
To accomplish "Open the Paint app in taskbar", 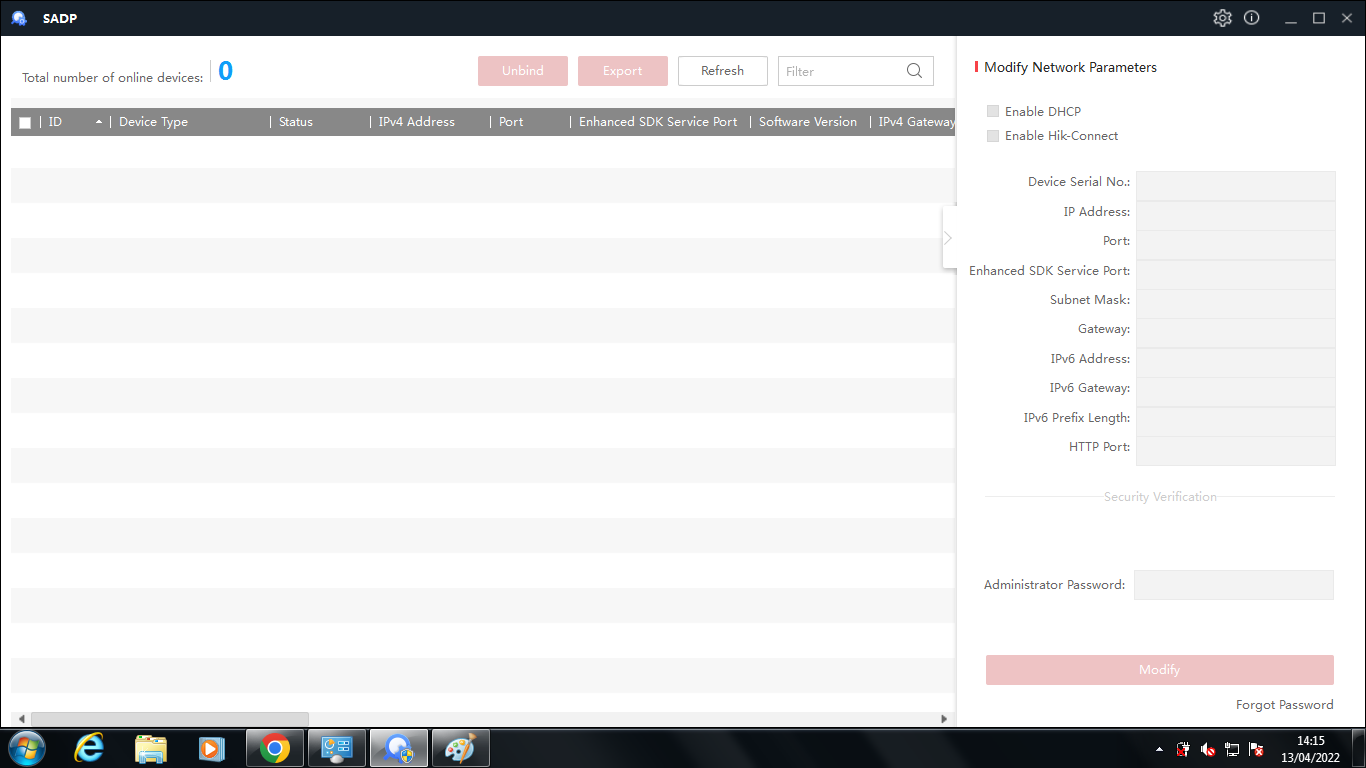I will coord(460,748).
